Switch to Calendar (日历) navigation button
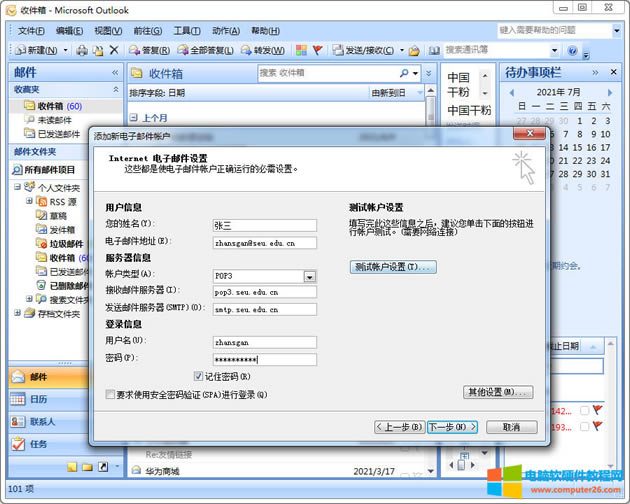 [49, 399]
